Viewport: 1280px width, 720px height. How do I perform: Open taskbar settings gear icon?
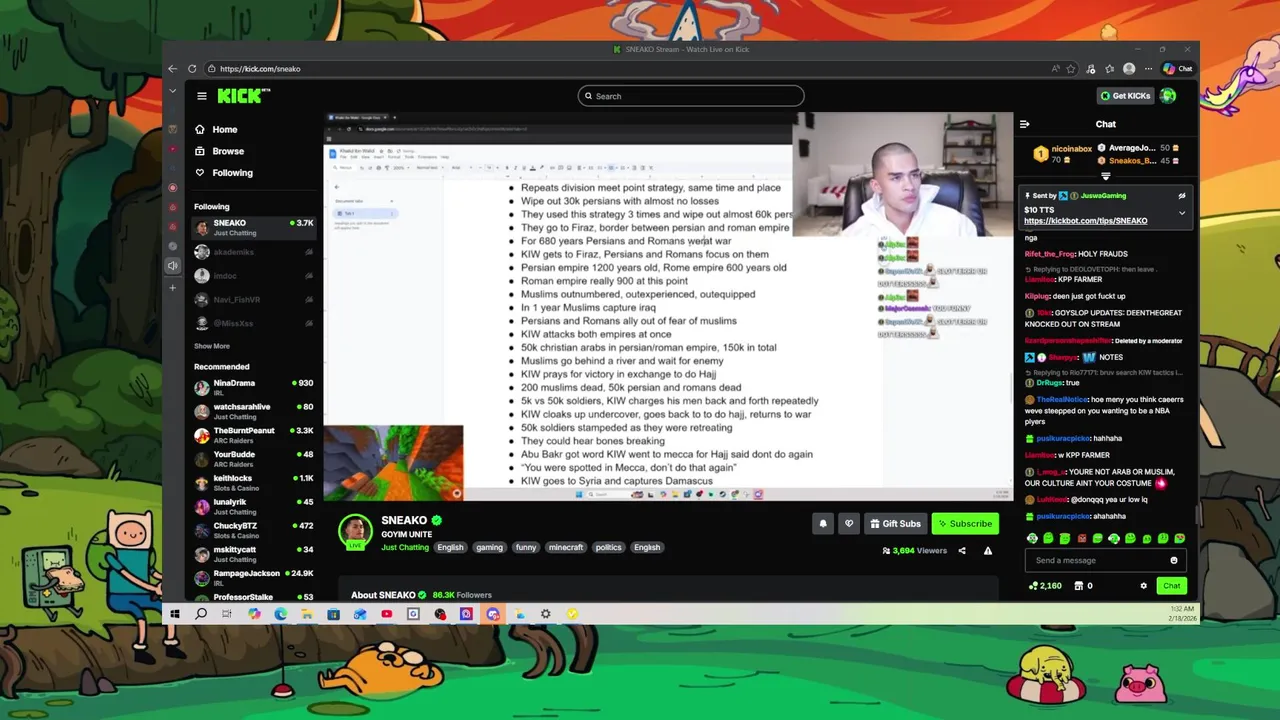(x=545, y=614)
